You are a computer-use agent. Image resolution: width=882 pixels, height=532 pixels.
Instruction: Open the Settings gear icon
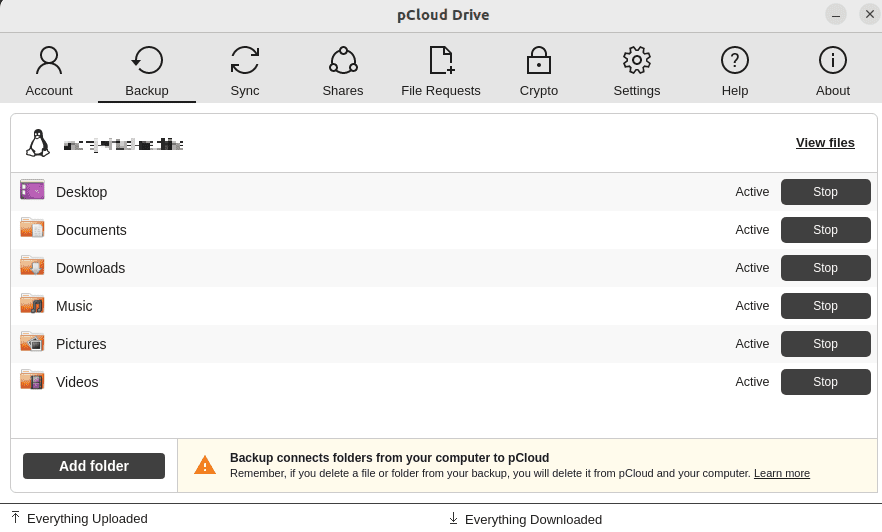point(637,60)
